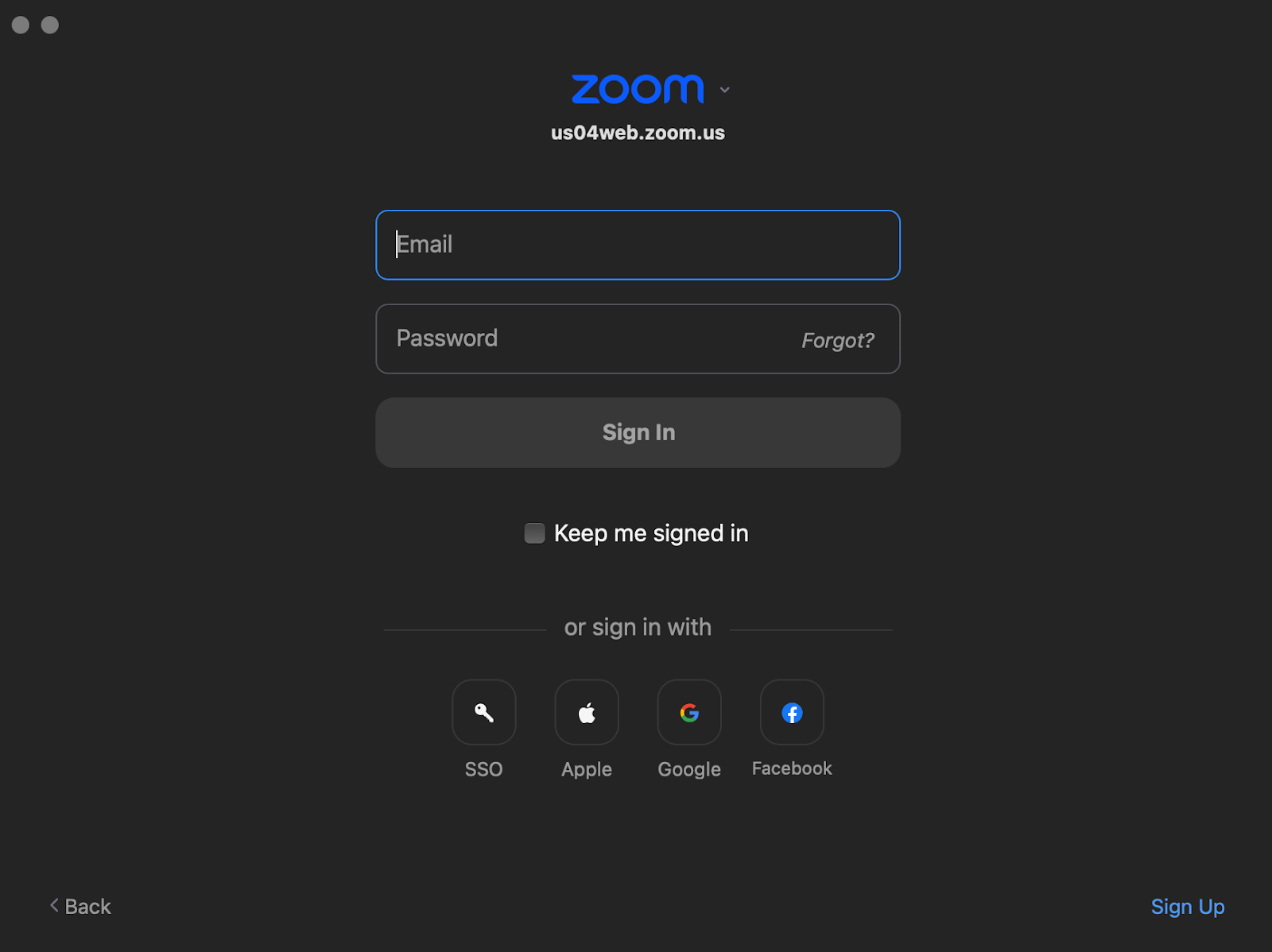Click the Apple logo icon

586,712
